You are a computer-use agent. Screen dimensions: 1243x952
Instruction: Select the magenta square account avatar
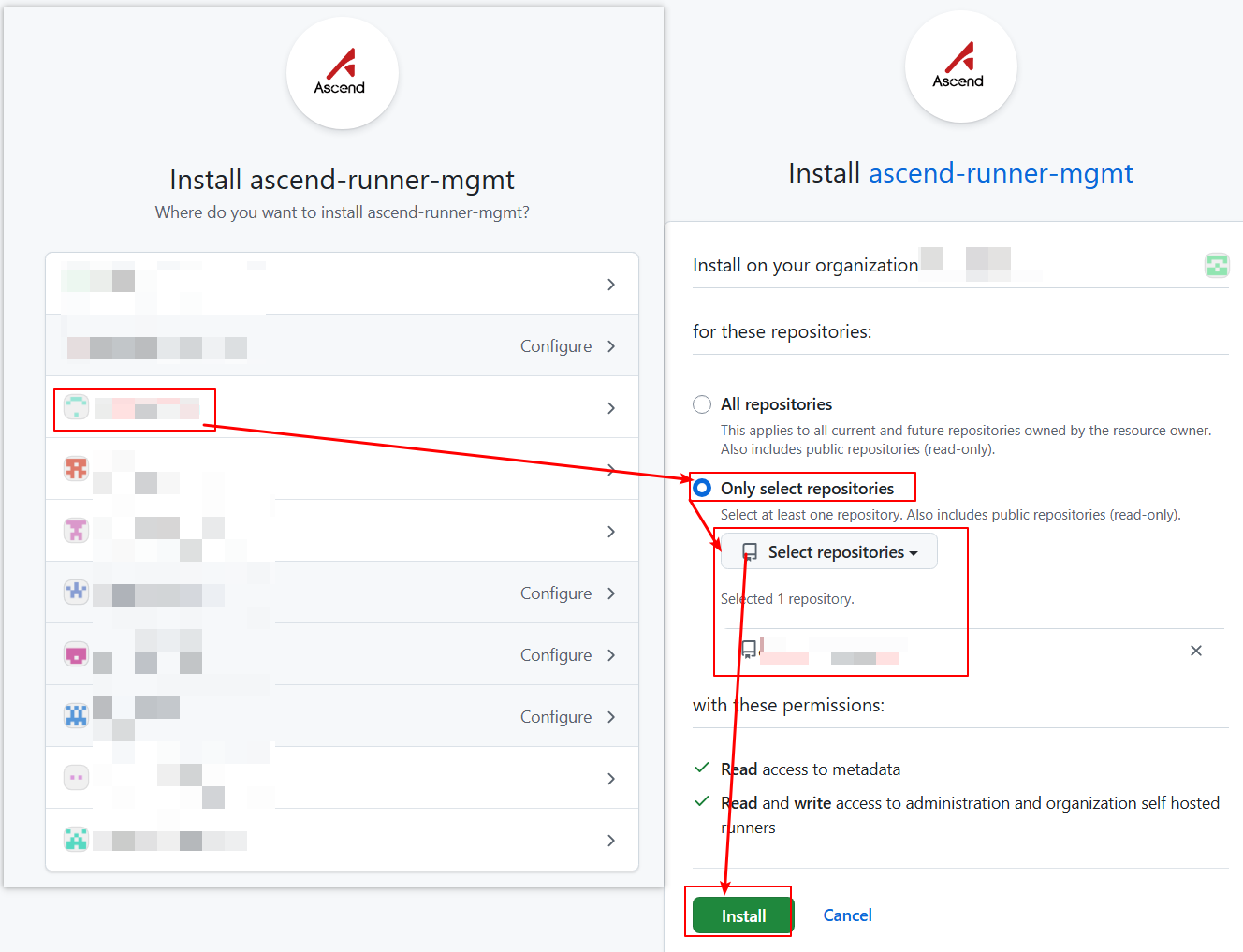coord(76,654)
